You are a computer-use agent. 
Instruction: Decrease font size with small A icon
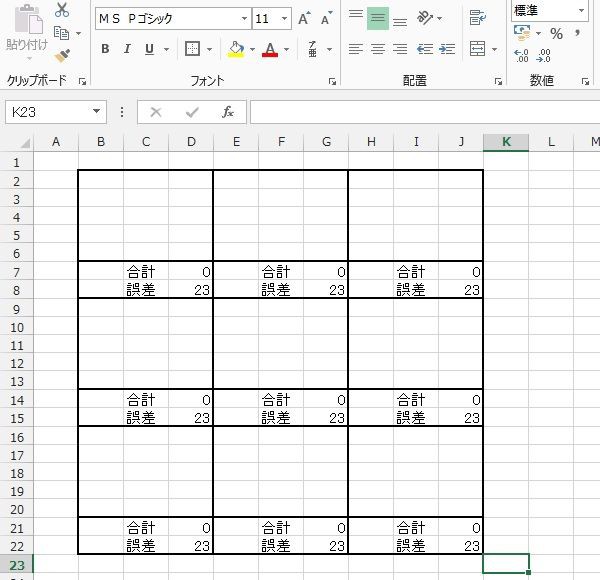click(326, 18)
